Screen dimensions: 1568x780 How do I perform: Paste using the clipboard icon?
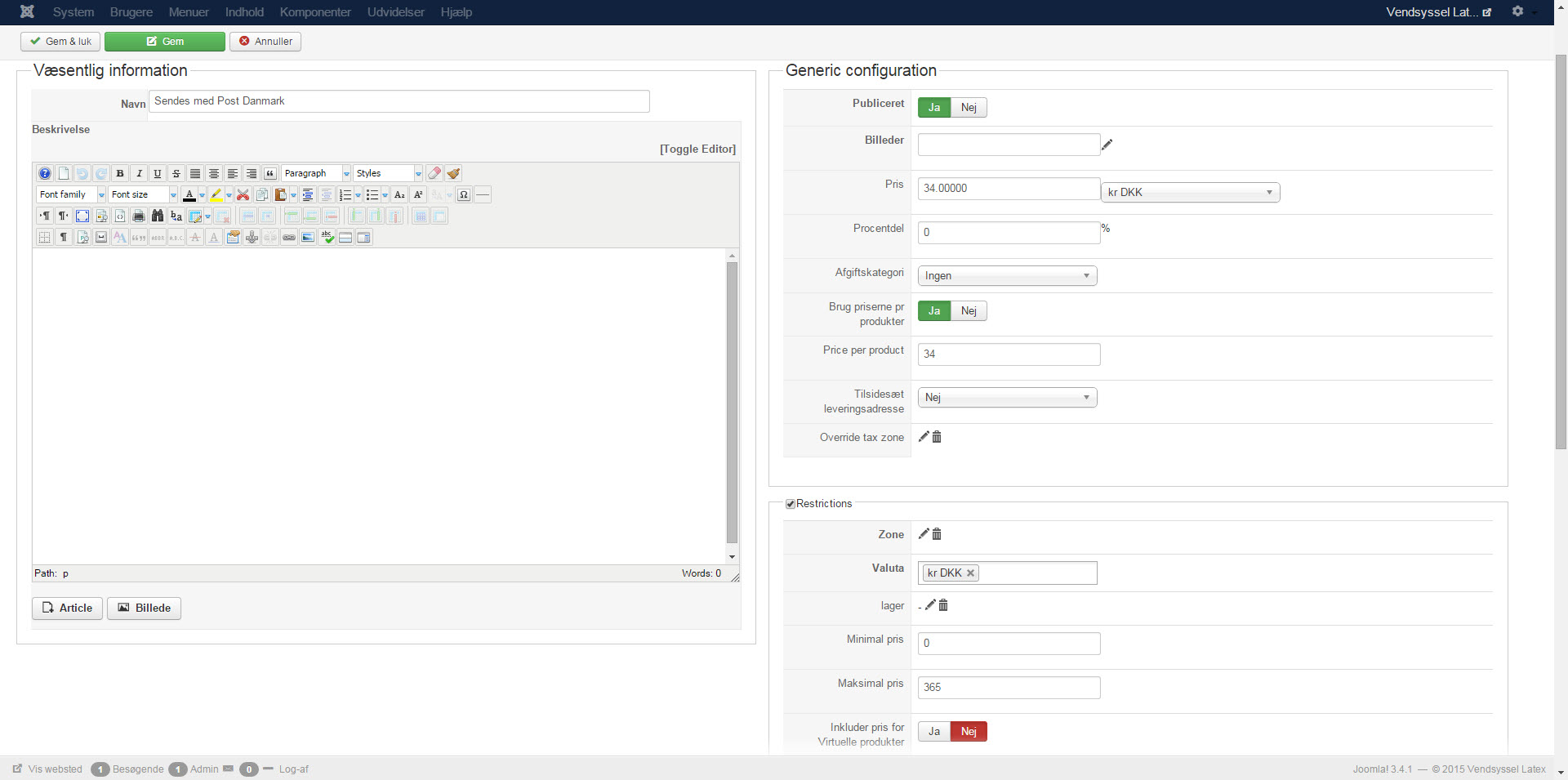[x=280, y=194]
